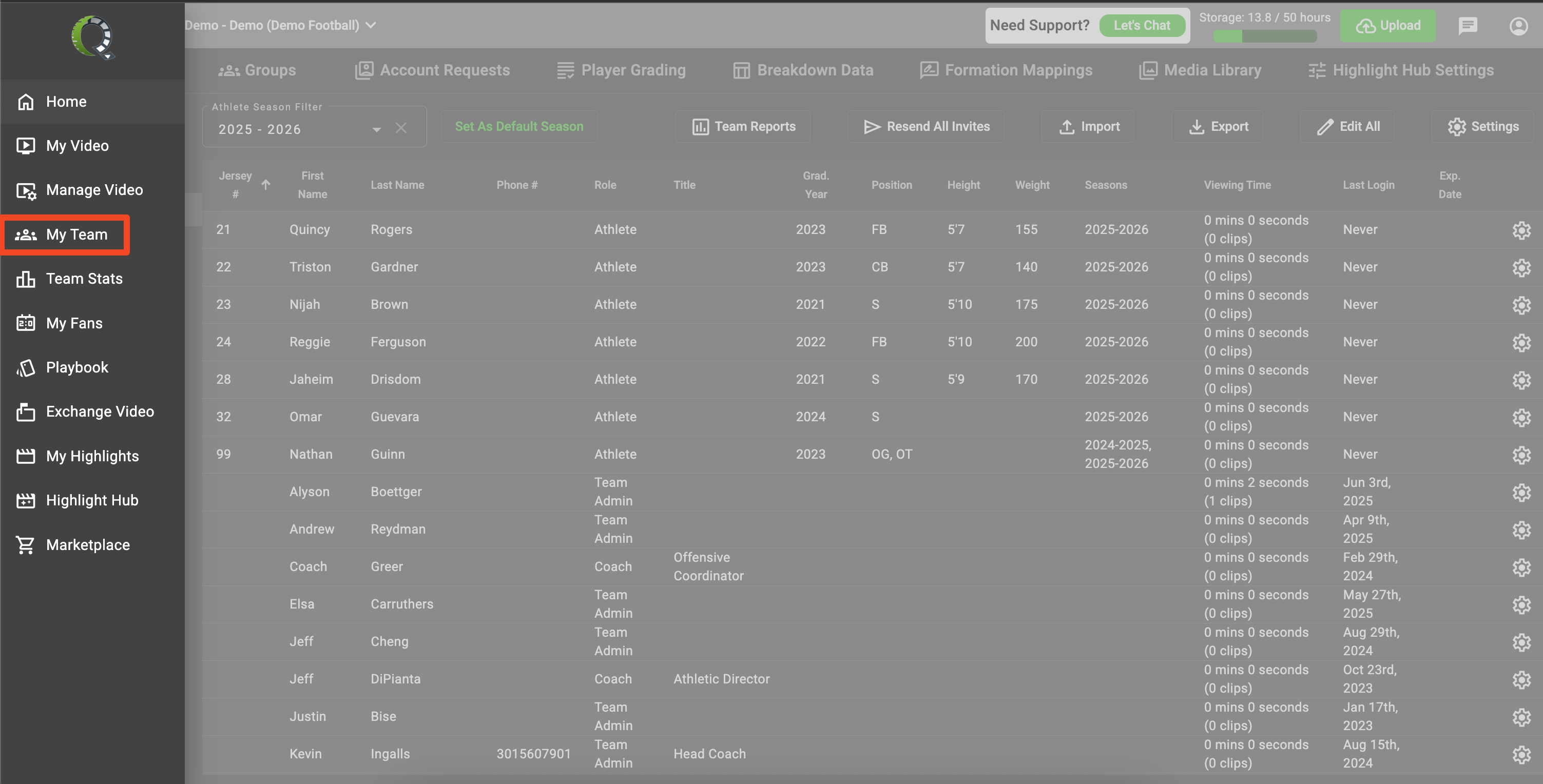The height and width of the screenshot is (784, 1543).
Task: Open the messages chat icon
Action: (x=1468, y=25)
